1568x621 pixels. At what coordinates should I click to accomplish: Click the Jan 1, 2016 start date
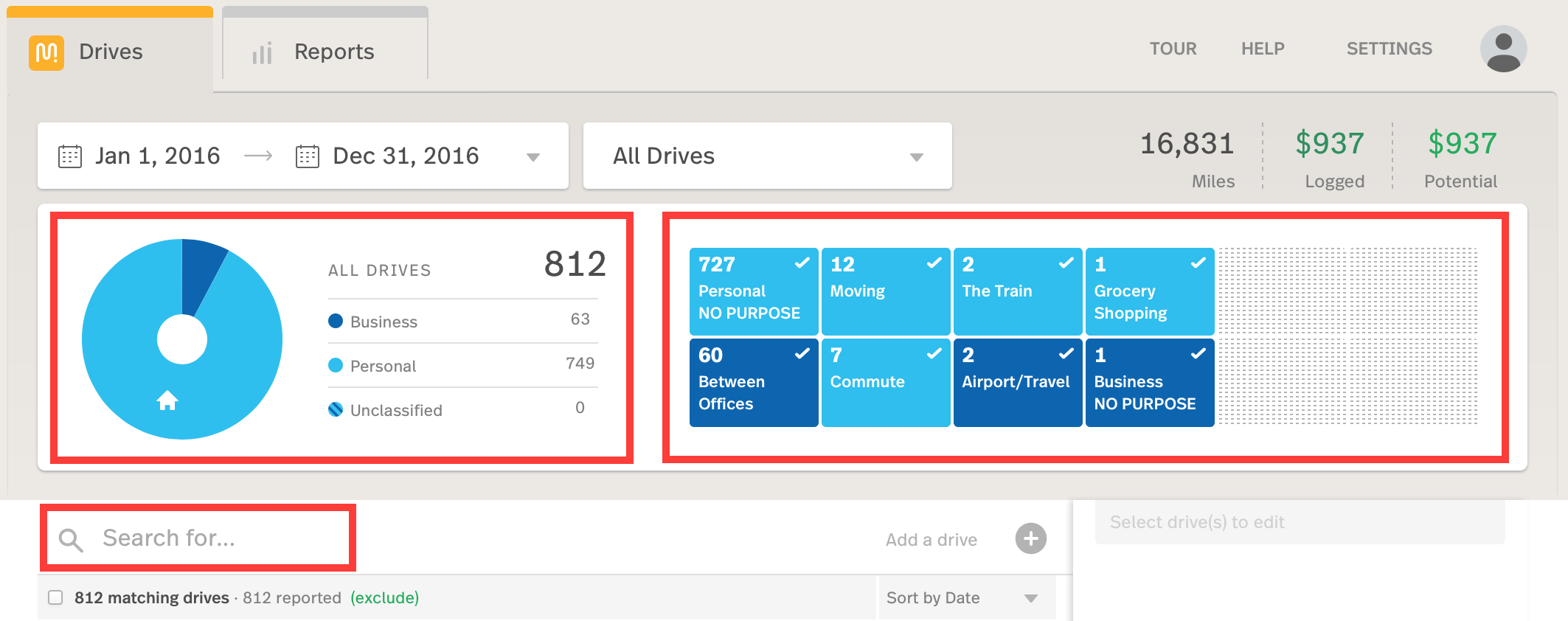pos(158,156)
